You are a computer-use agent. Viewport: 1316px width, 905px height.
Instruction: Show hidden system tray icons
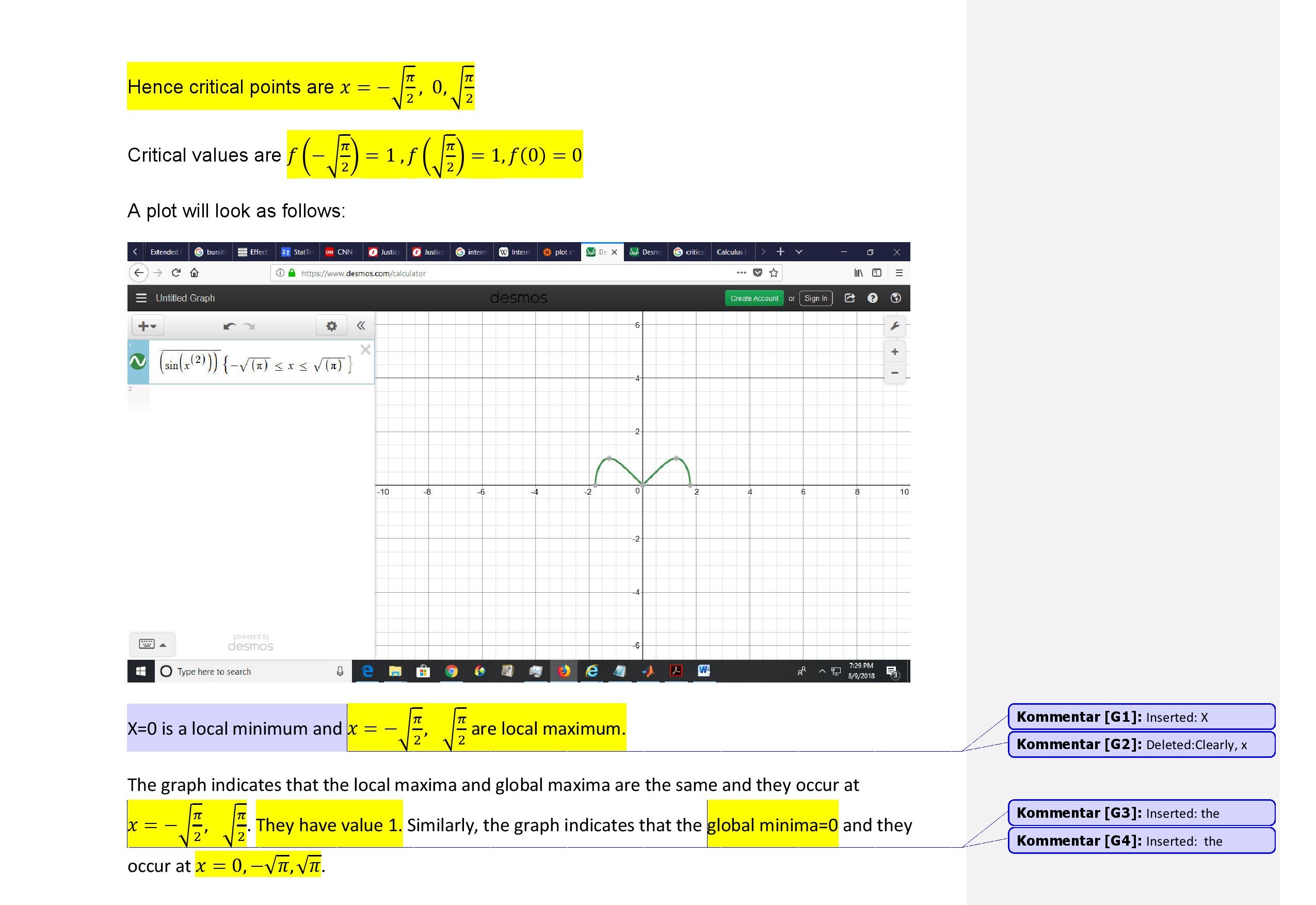point(822,671)
